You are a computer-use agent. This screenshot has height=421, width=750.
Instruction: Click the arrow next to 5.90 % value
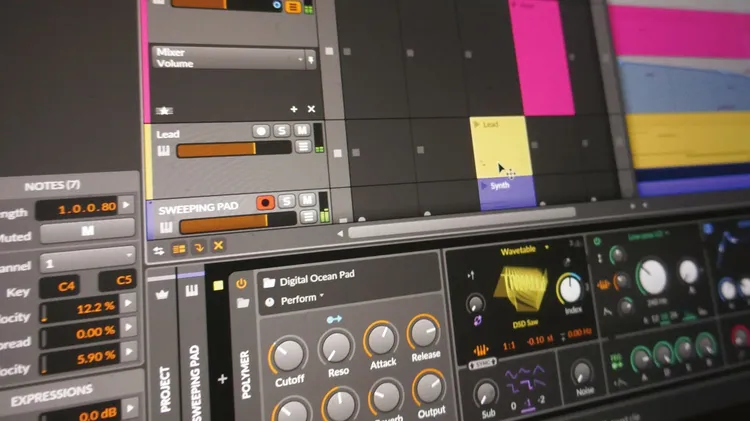pyautogui.click(x=129, y=351)
